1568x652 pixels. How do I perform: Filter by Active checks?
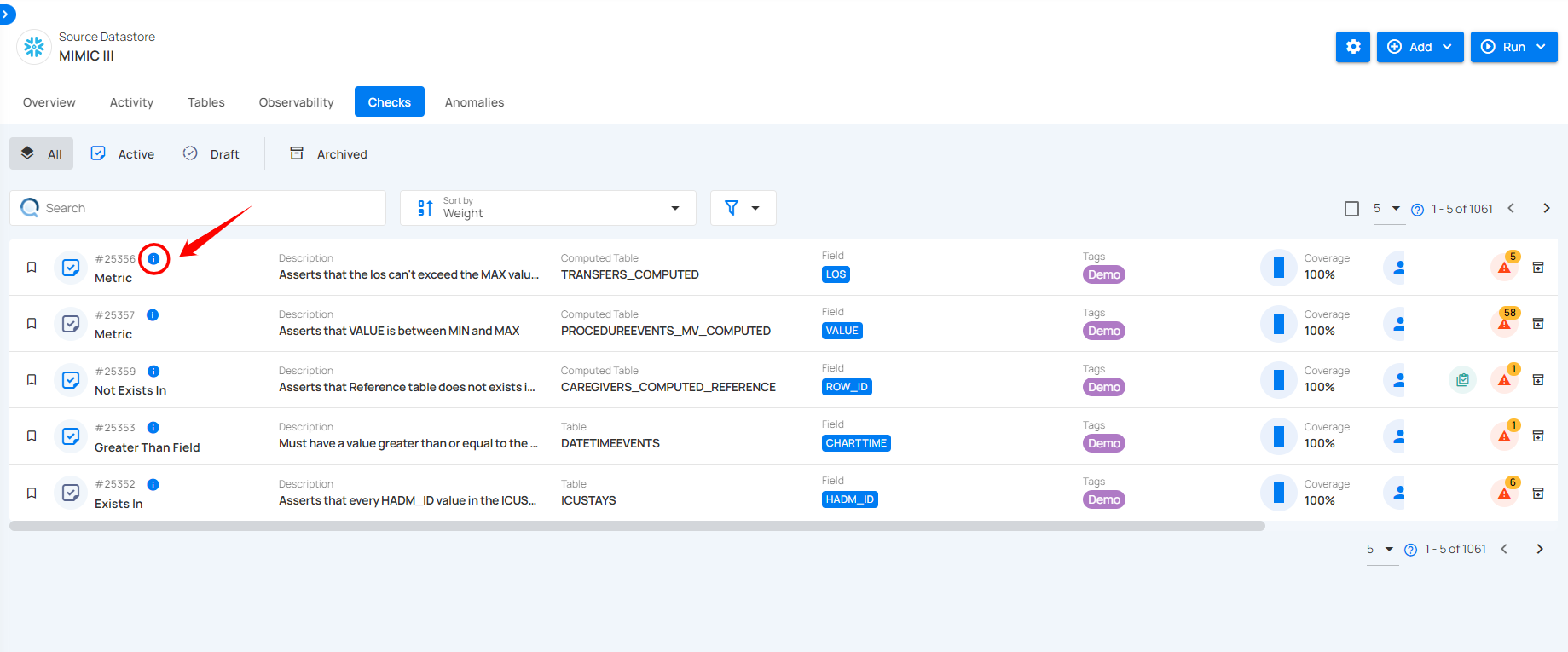(123, 154)
